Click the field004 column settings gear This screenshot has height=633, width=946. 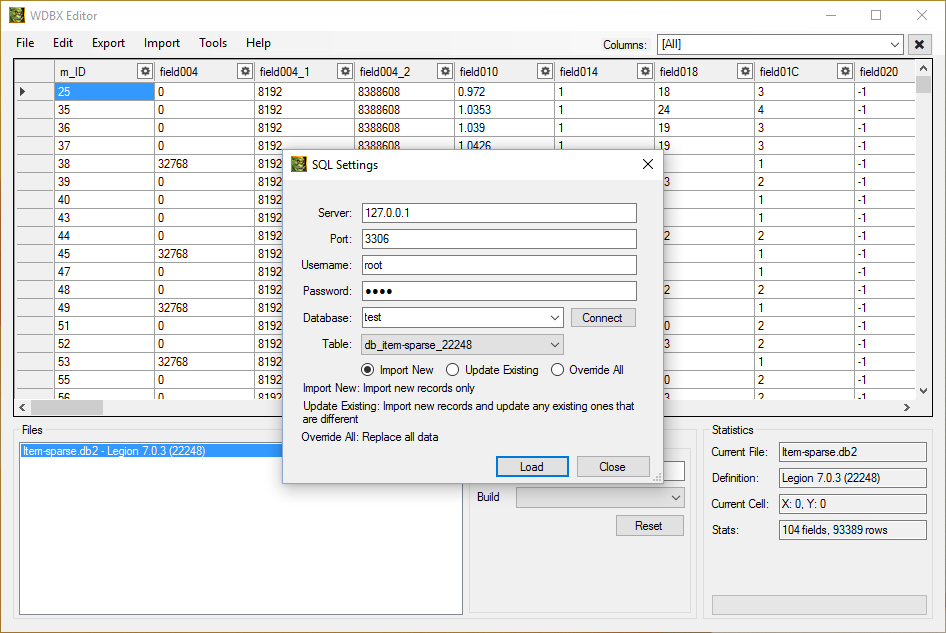pyautogui.click(x=245, y=71)
